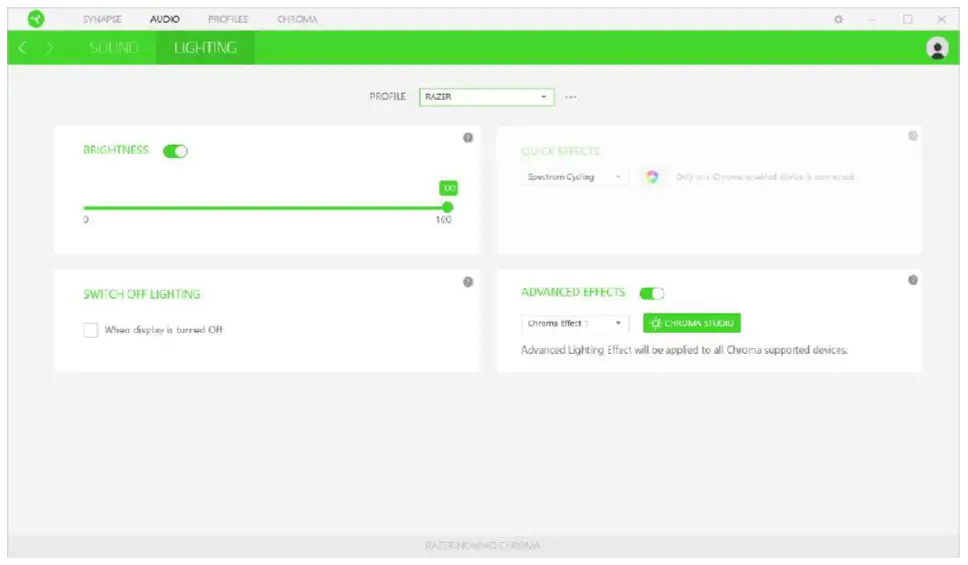Screen dimensions: 968x565
Task: Click the Razer Nommo Chroma device label
Action: (482, 545)
